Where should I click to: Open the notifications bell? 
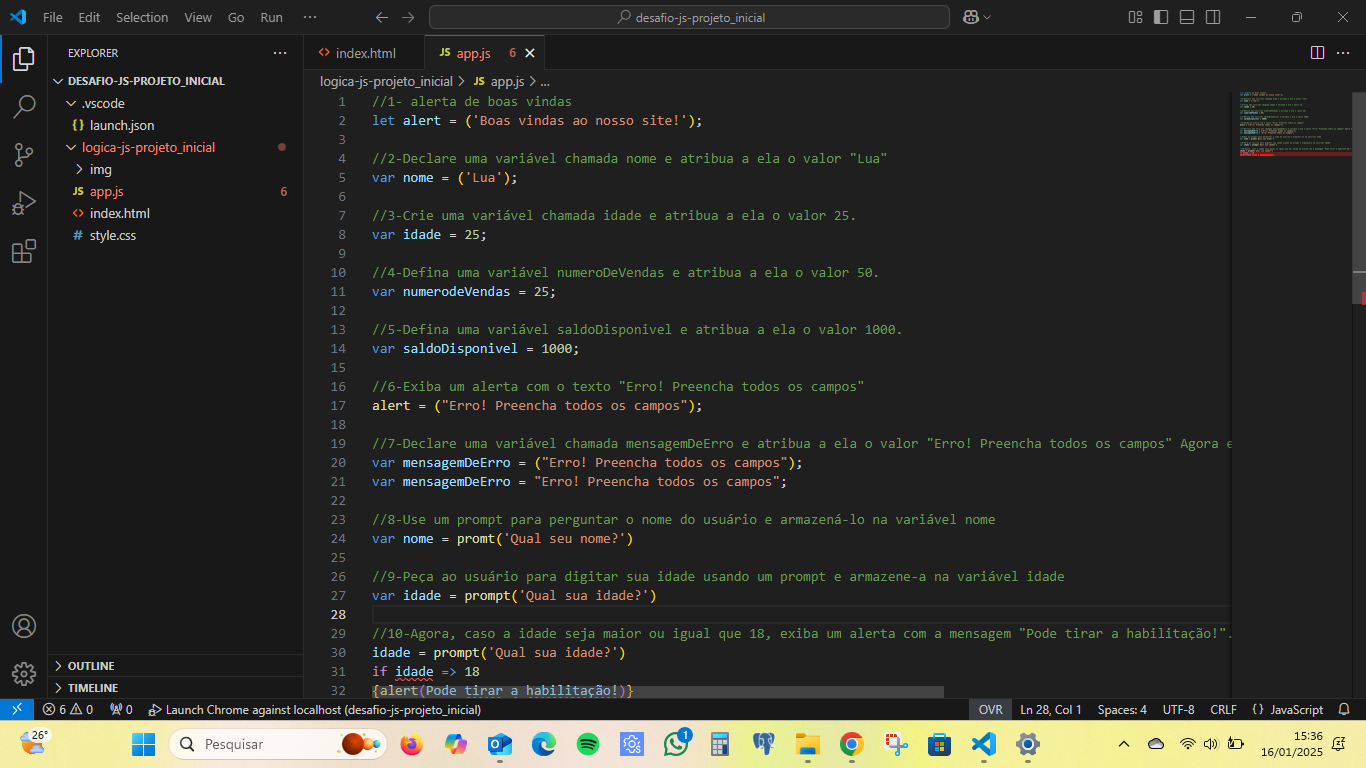(x=1345, y=709)
